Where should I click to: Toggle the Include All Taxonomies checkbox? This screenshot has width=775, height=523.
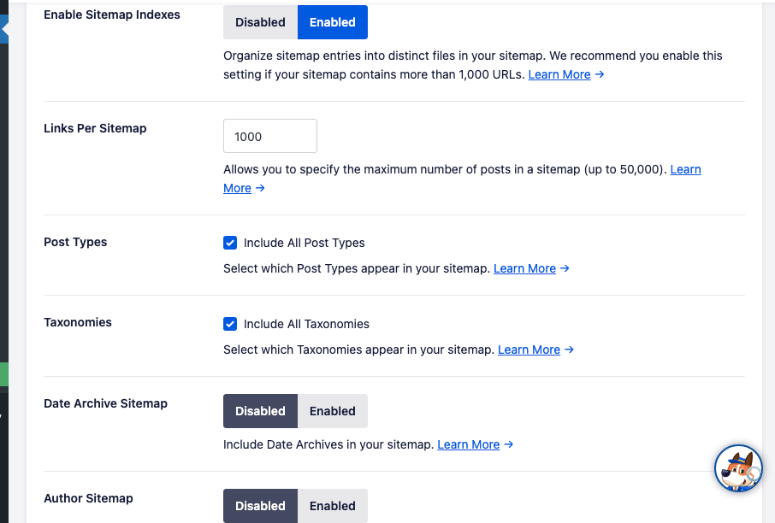click(230, 324)
